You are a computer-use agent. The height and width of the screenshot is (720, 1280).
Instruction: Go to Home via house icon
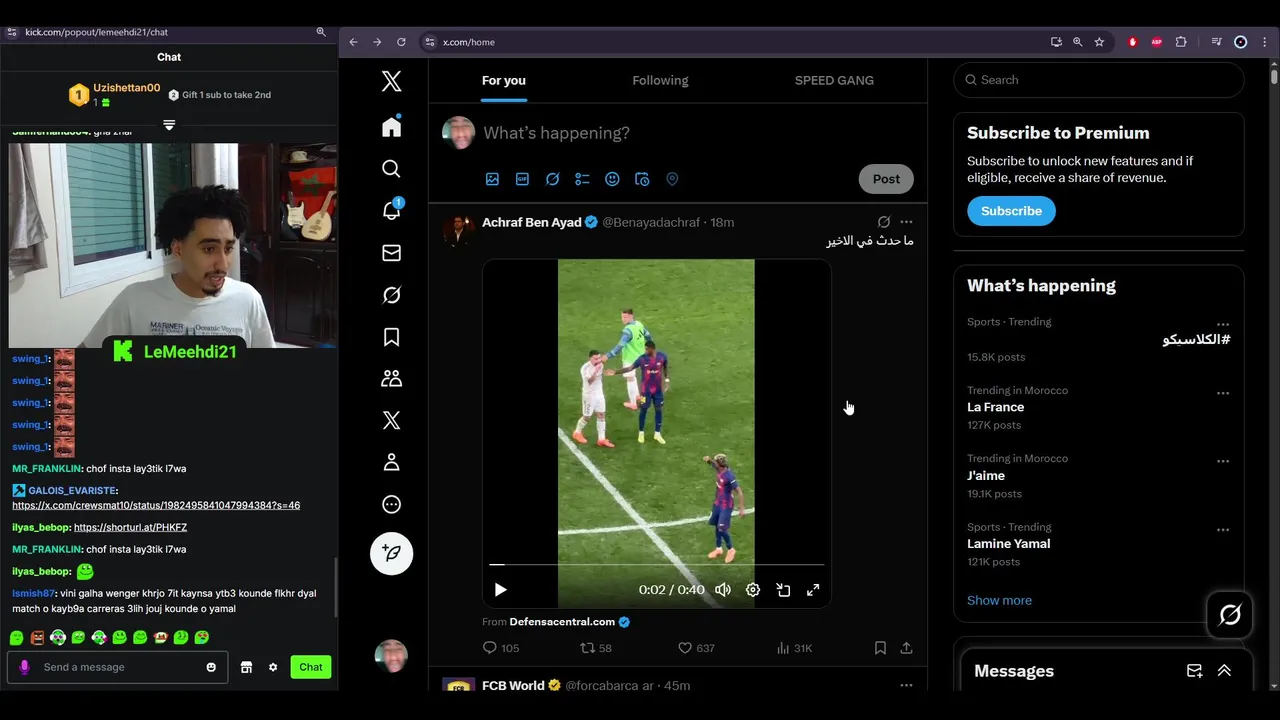(391, 126)
